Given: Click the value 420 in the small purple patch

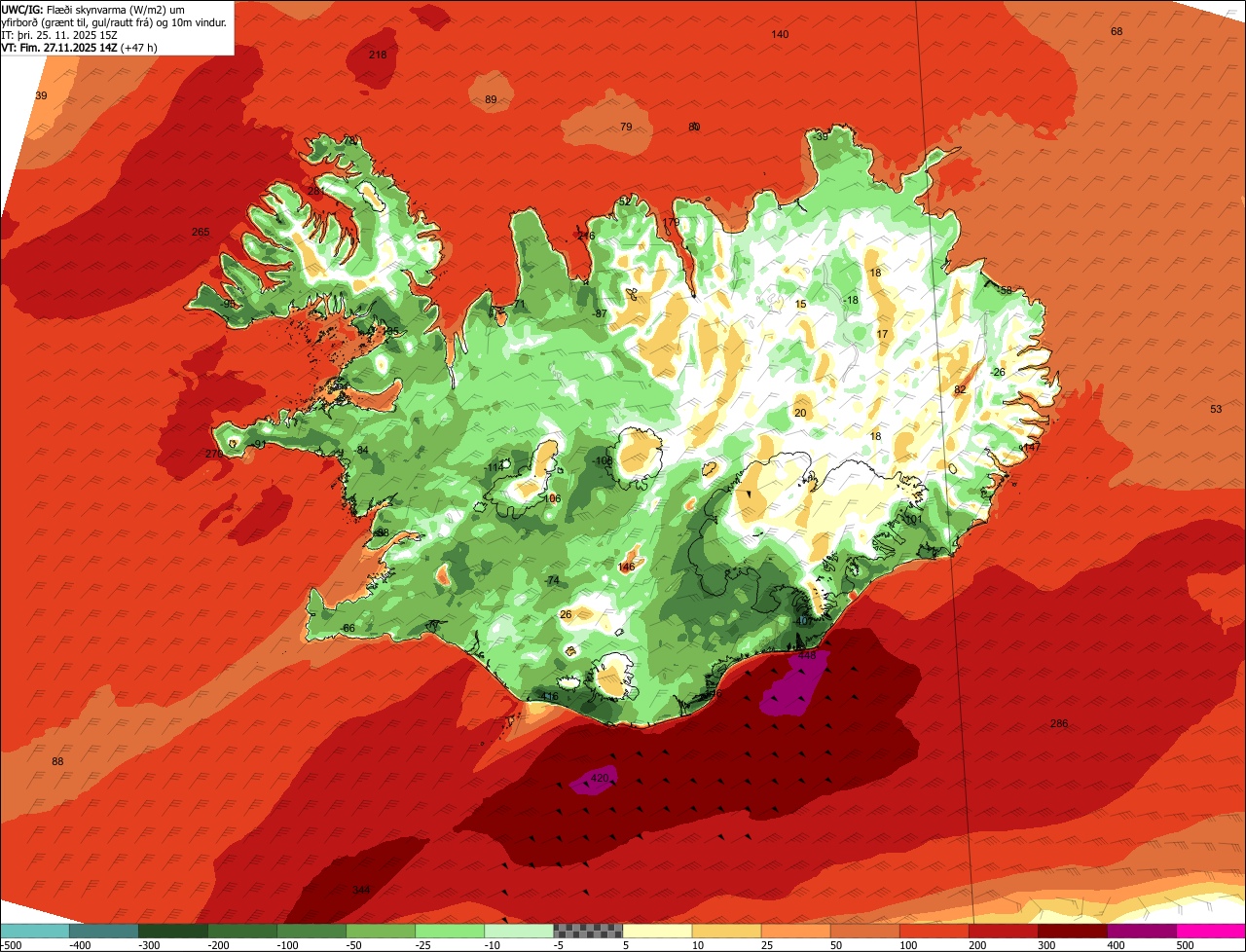Looking at the screenshot, I should pyautogui.click(x=600, y=778).
